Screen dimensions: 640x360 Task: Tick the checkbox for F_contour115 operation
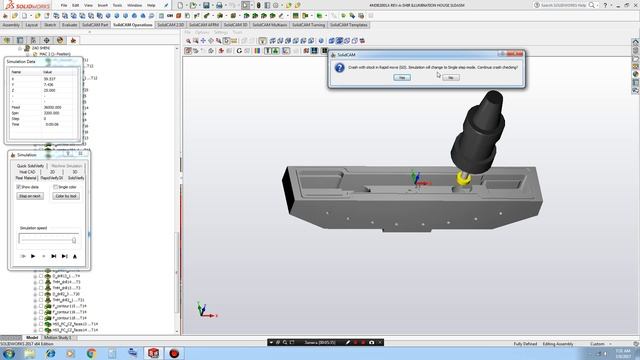pyautogui.click(x=41, y=306)
